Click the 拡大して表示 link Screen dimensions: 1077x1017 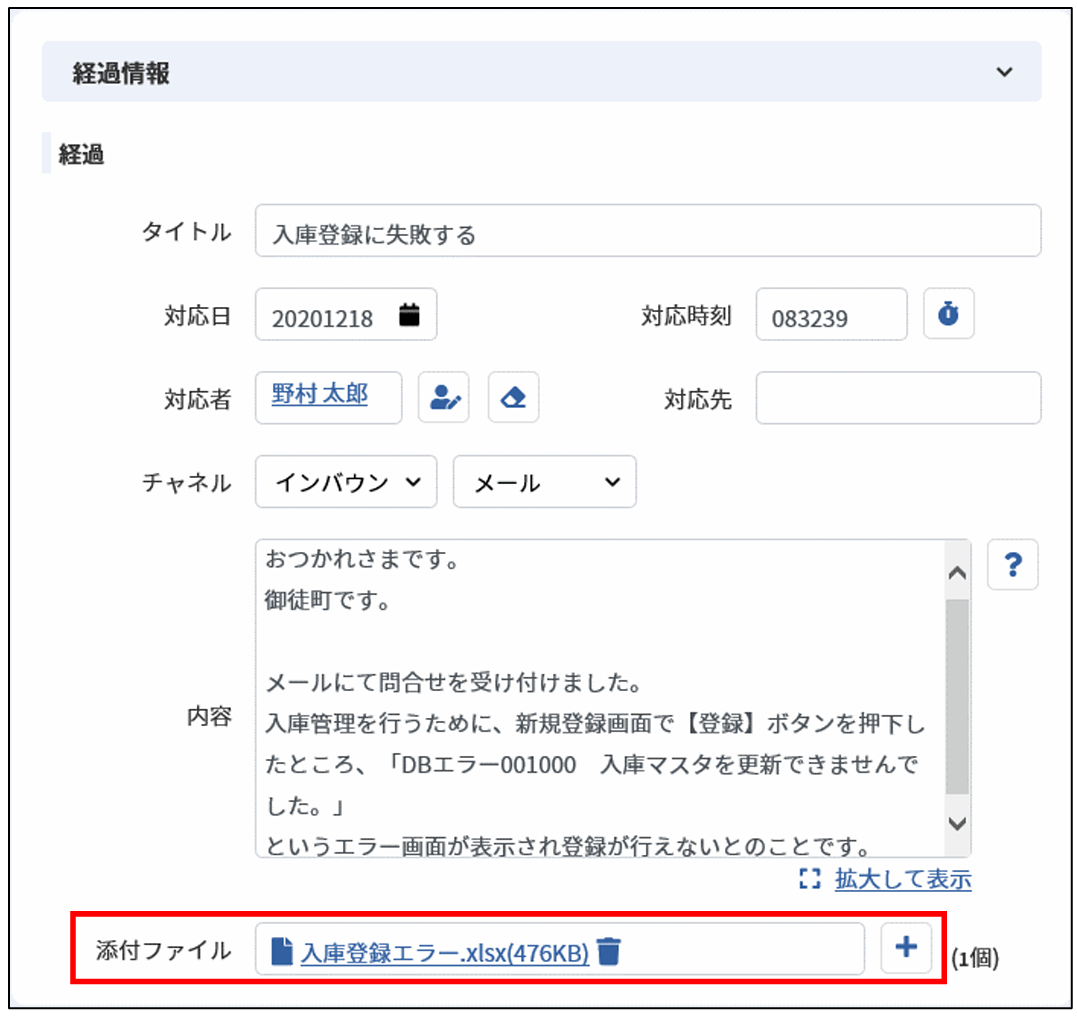pyautogui.click(x=903, y=879)
